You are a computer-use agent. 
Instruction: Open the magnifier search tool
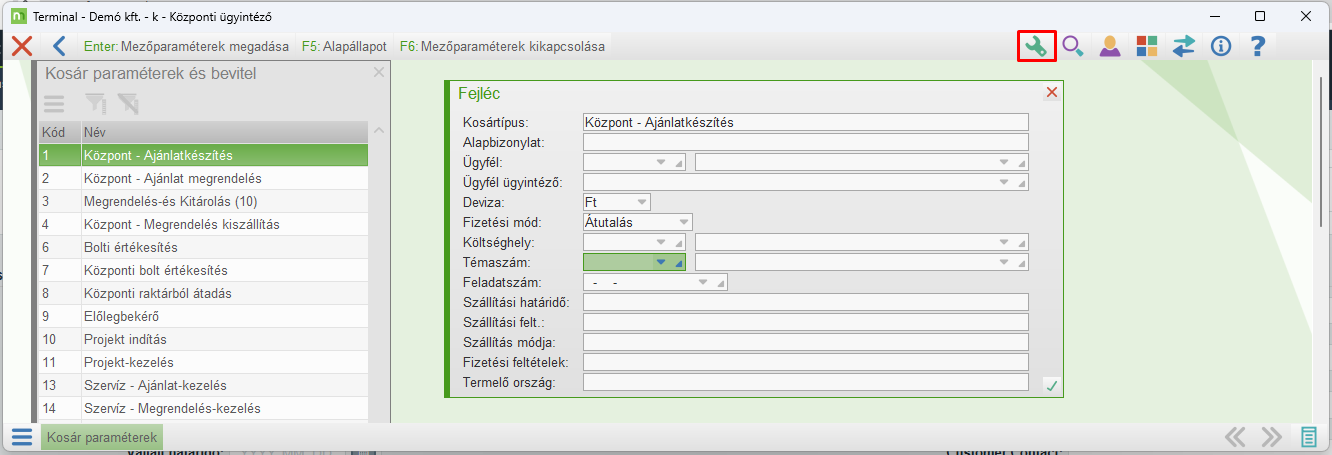pyautogui.click(x=1073, y=46)
